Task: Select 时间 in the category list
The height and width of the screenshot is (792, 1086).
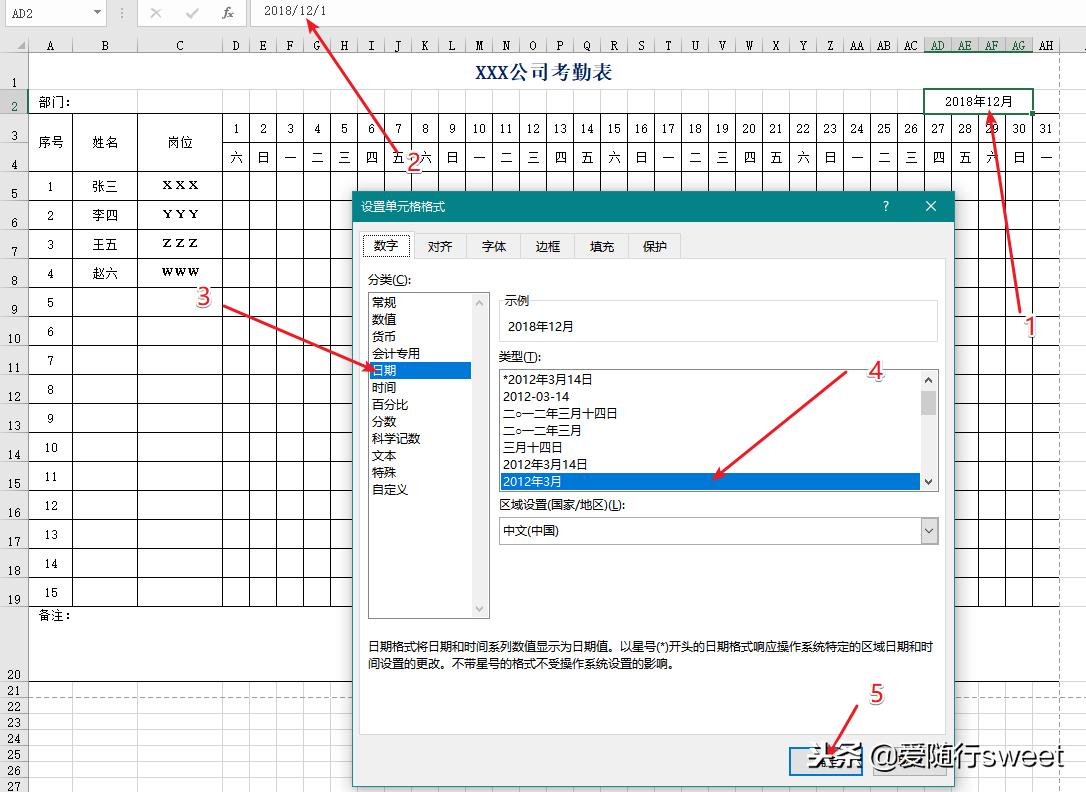Action: 385,386
